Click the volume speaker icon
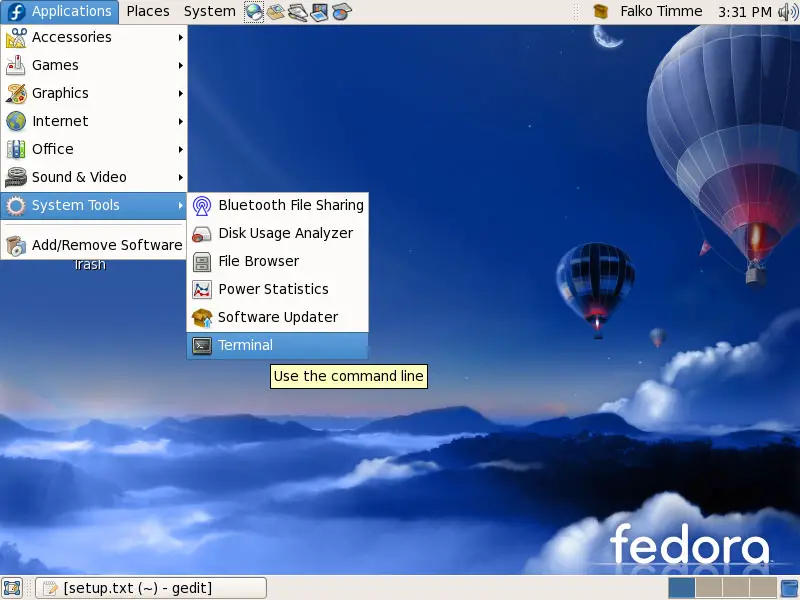 788,12
